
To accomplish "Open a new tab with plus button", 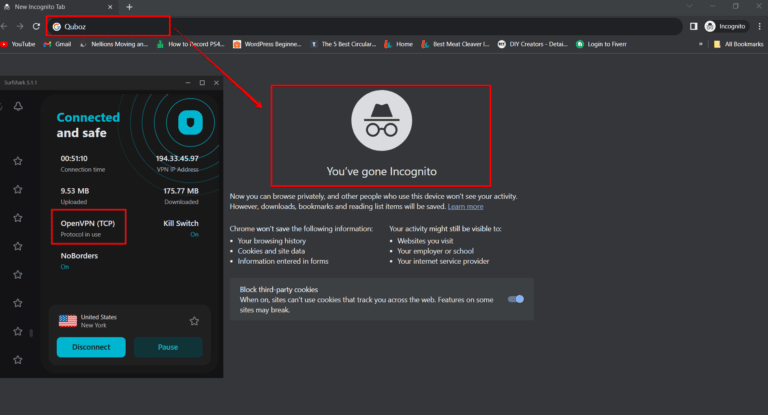I will click(130, 6).
